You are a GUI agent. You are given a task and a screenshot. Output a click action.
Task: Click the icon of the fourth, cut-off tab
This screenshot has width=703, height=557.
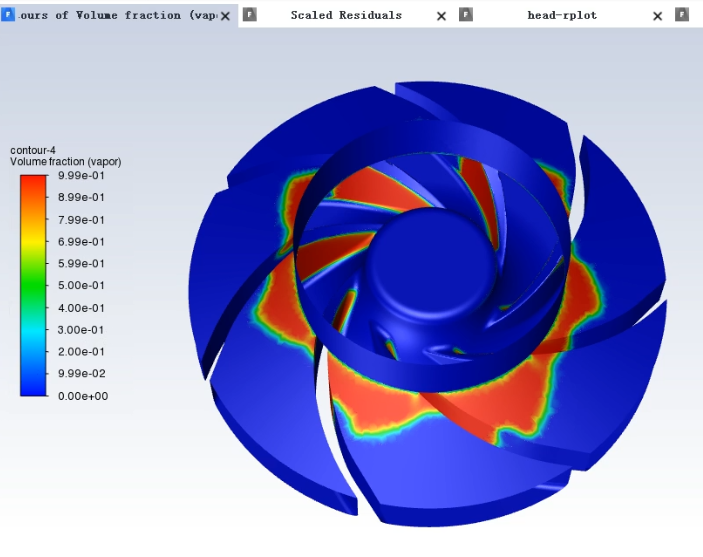coord(683,15)
